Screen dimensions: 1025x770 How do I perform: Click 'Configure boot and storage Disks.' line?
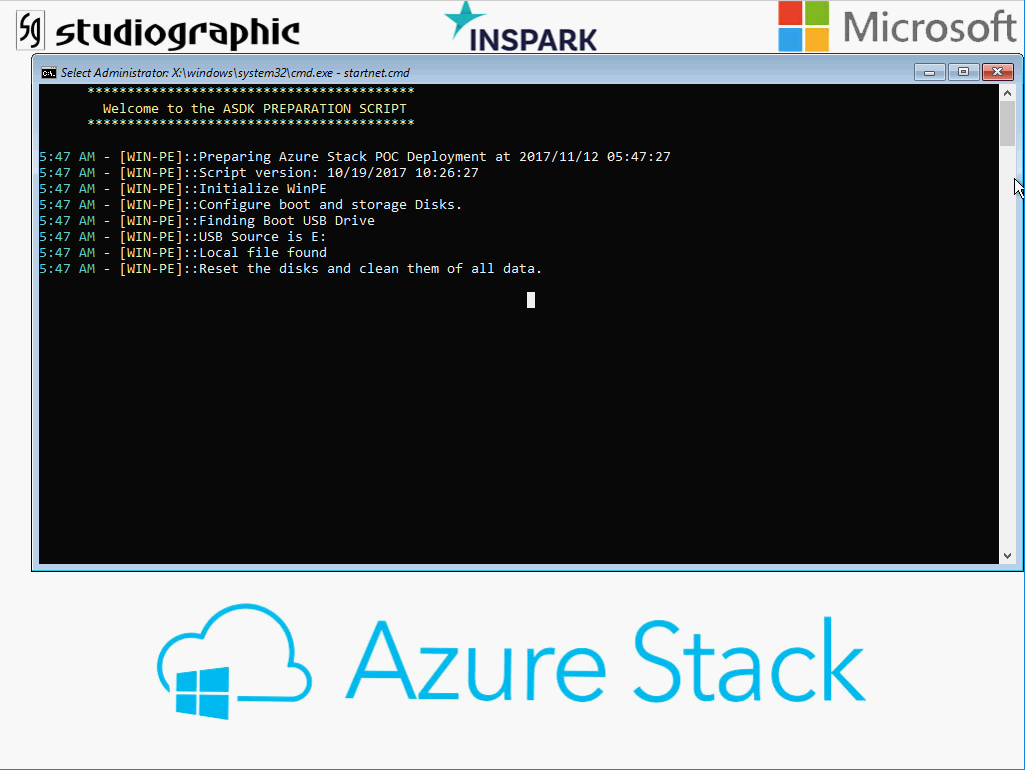(x=250, y=205)
